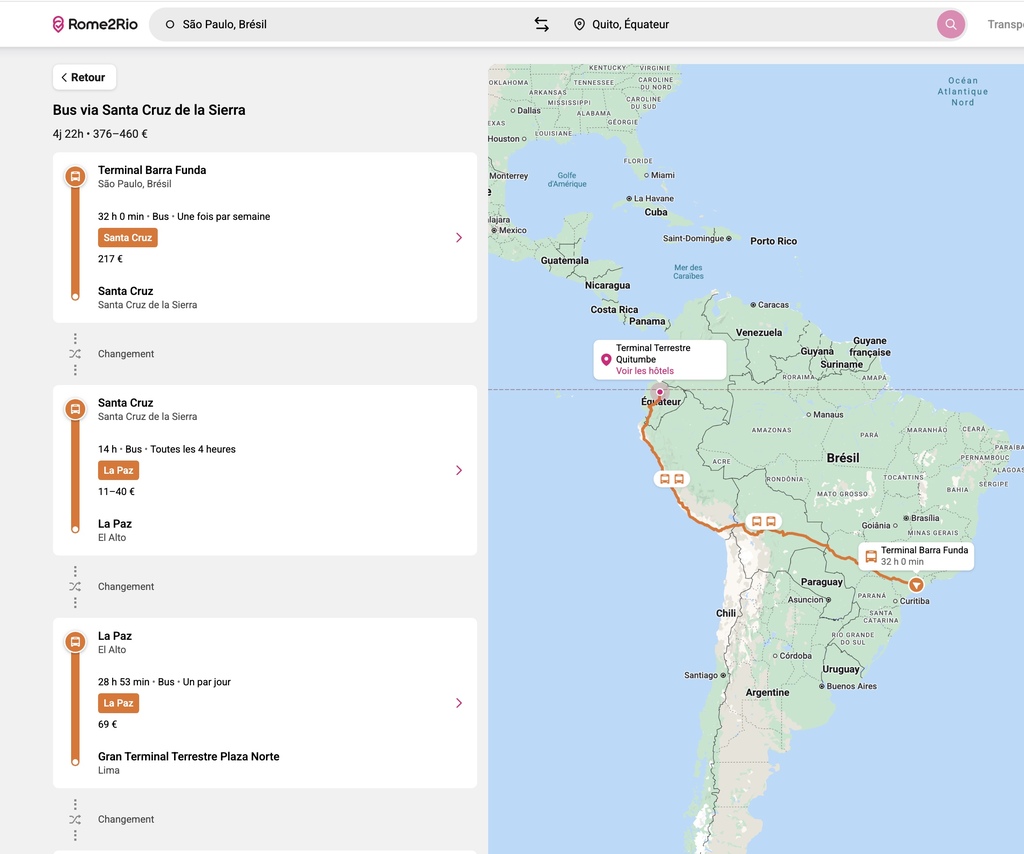The height and width of the screenshot is (854, 1024).
Task: Expand the São Paulo to Santa Cruz segment
Action: (x=459, y=238)
